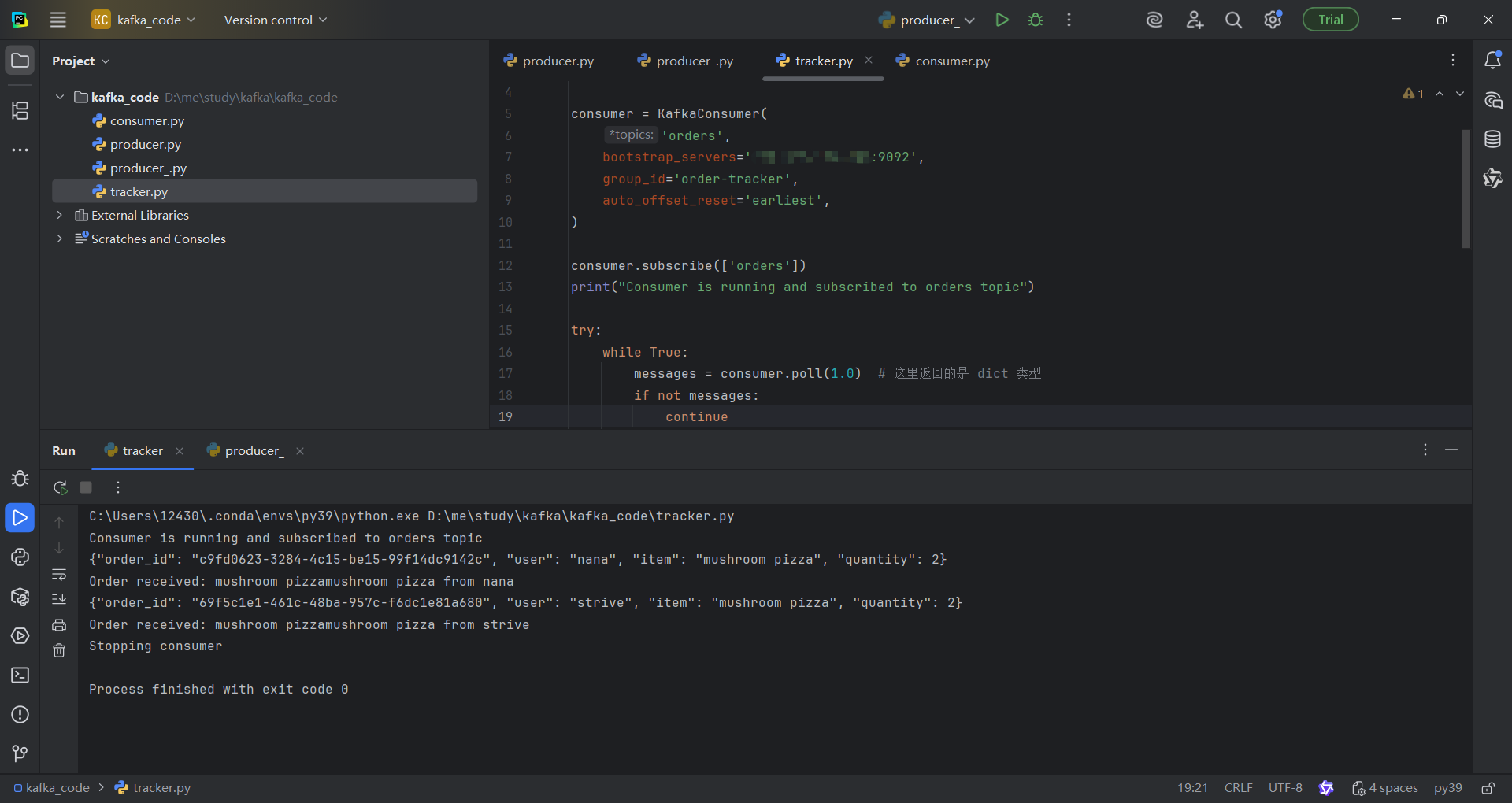Open producer.py in project tree

(x=146, y=144)
